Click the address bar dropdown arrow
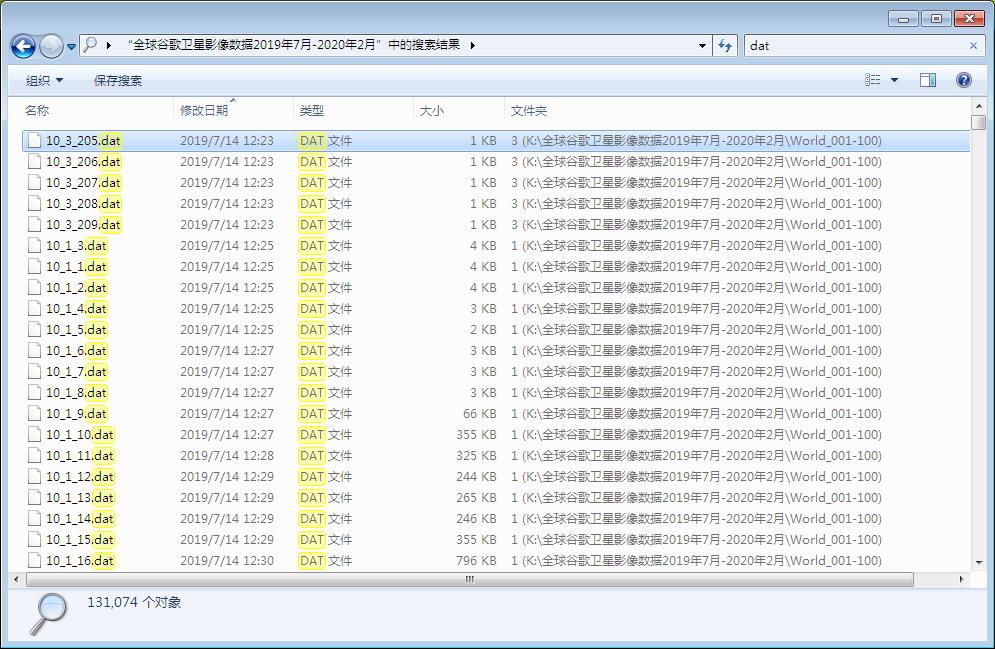The height and width of the screenshot is (649, 995). pyautogui.click(x=701, y=46)
